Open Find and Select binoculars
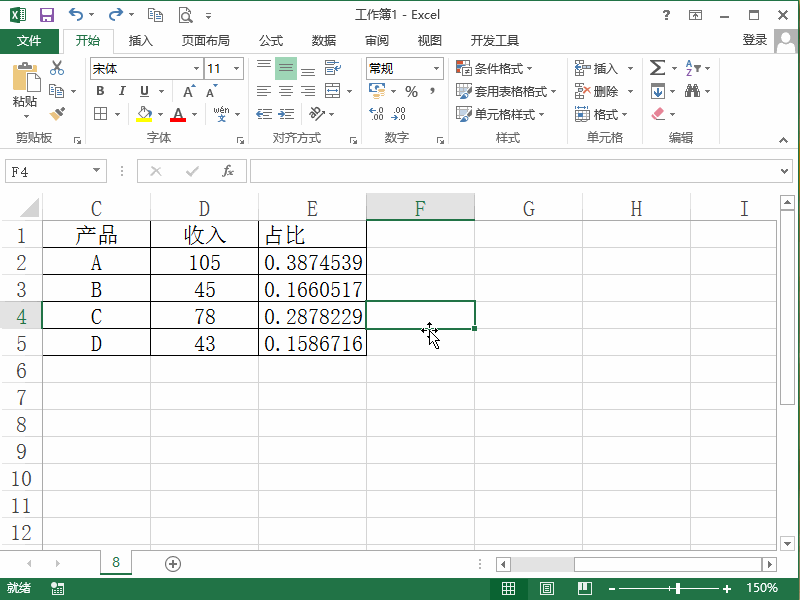Screen dimensions: 800x600 tap(692, 91)
